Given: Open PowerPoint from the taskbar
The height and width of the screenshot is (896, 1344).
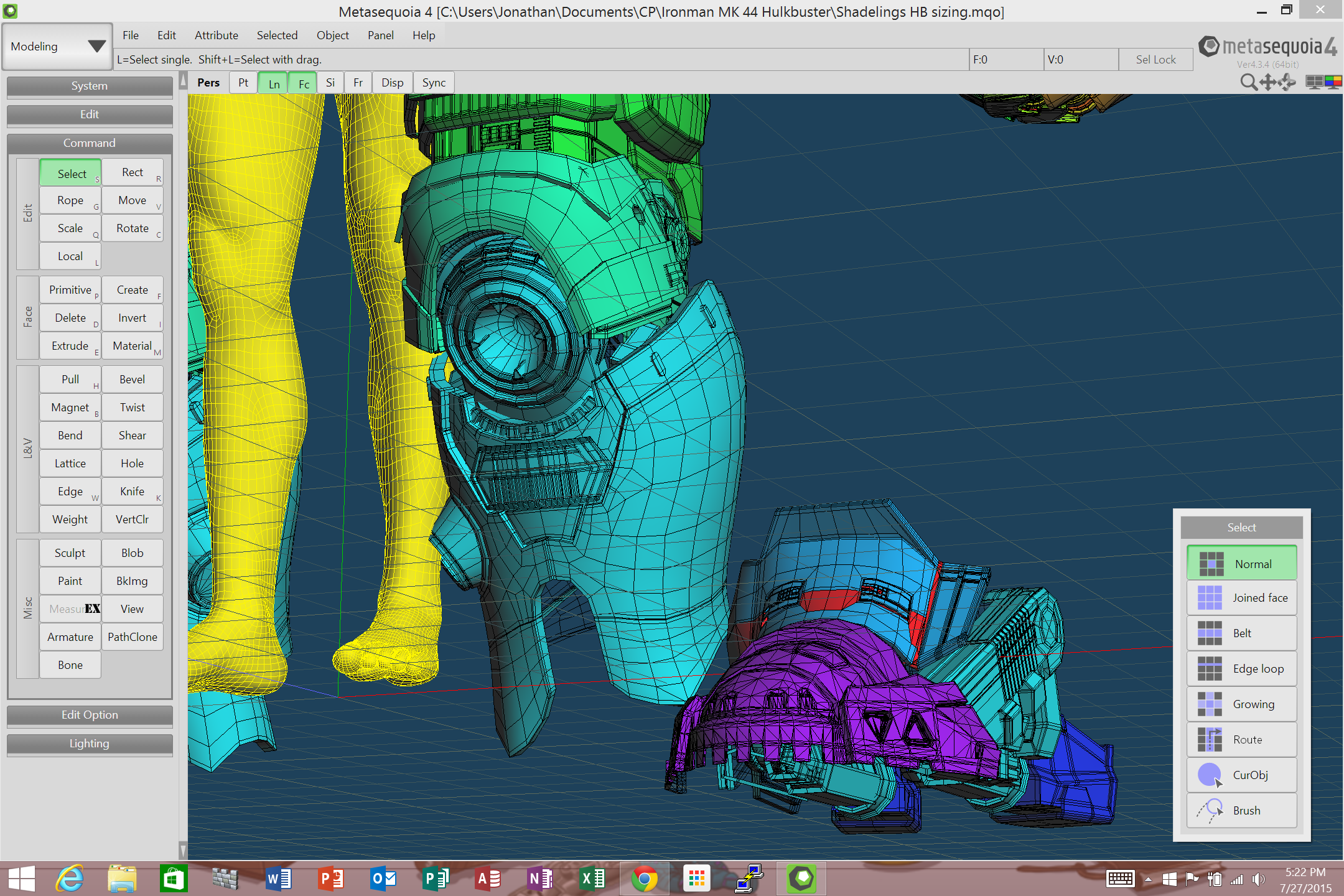Looking at the screenshot, I should pyautogui.click(x=330, y=879).
